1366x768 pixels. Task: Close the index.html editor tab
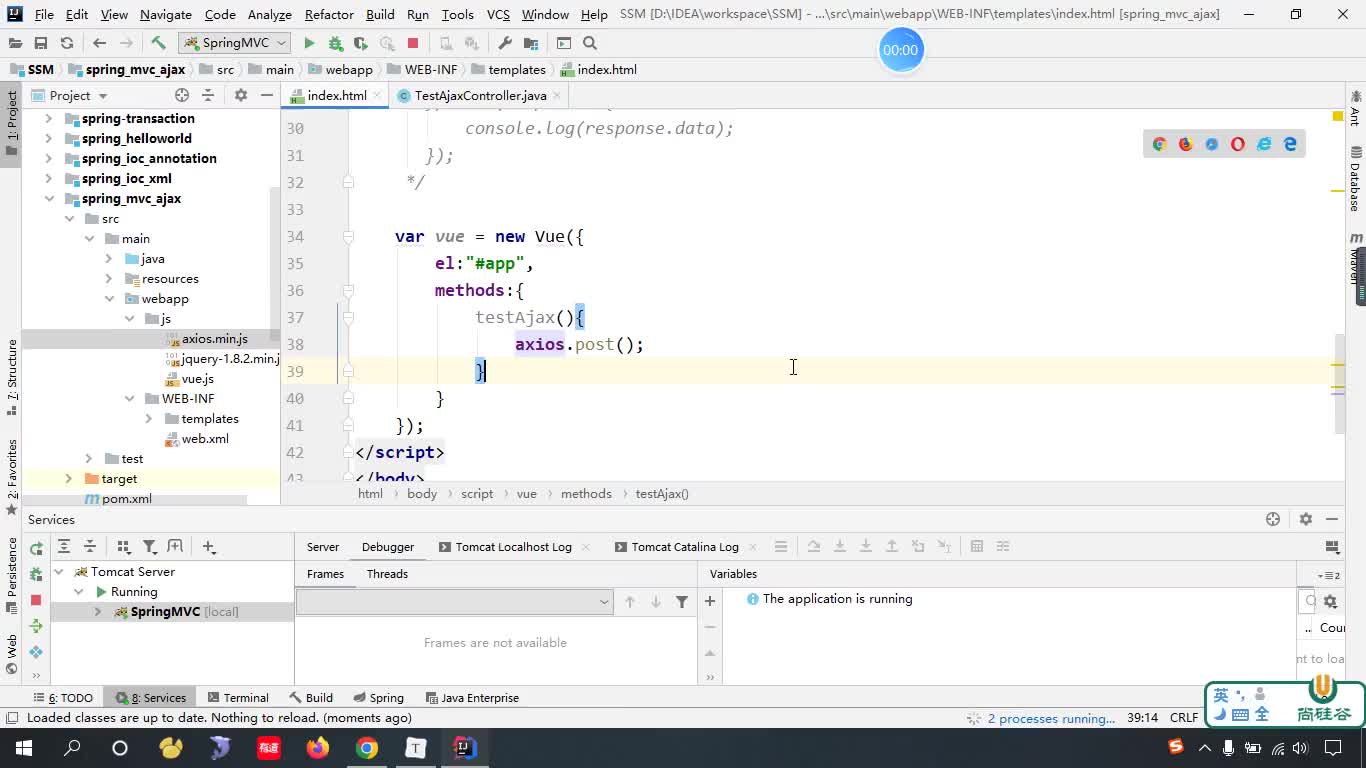tap(377, 95)
